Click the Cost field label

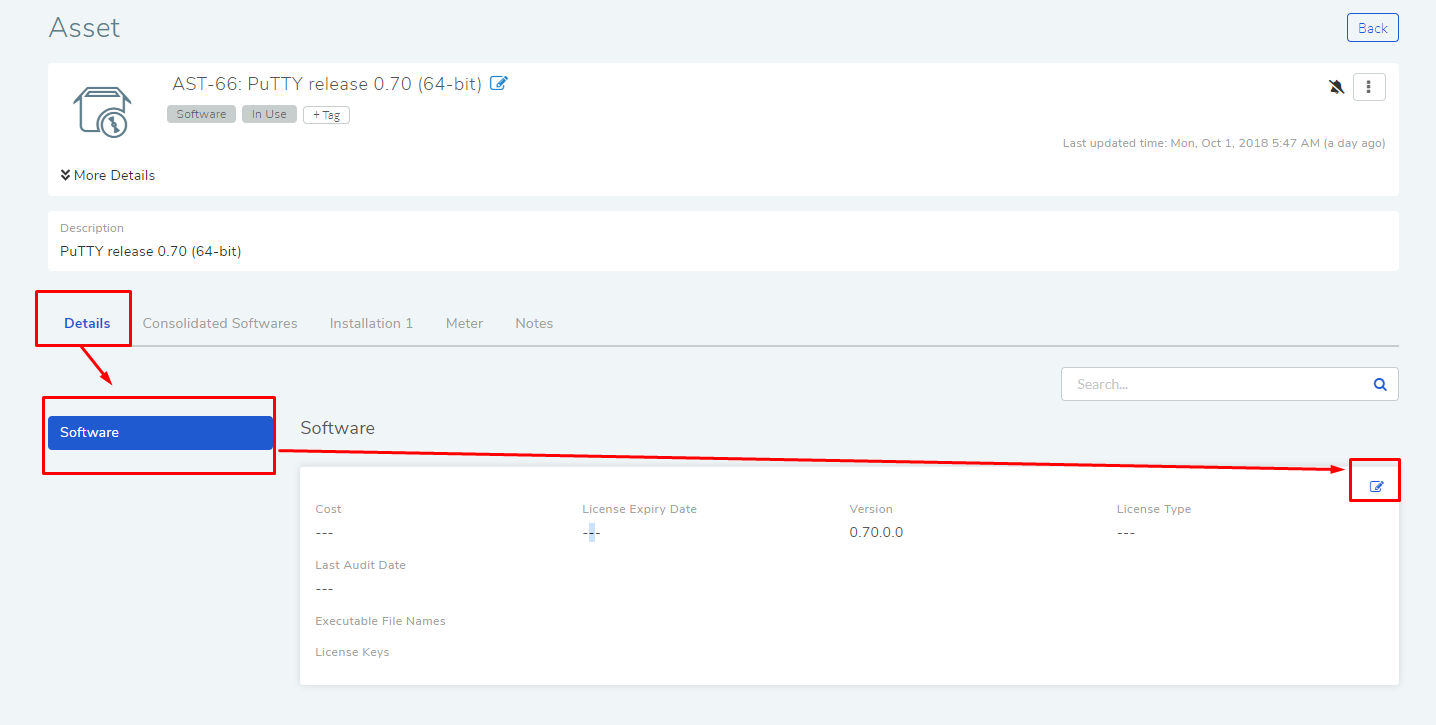point(328,509)
